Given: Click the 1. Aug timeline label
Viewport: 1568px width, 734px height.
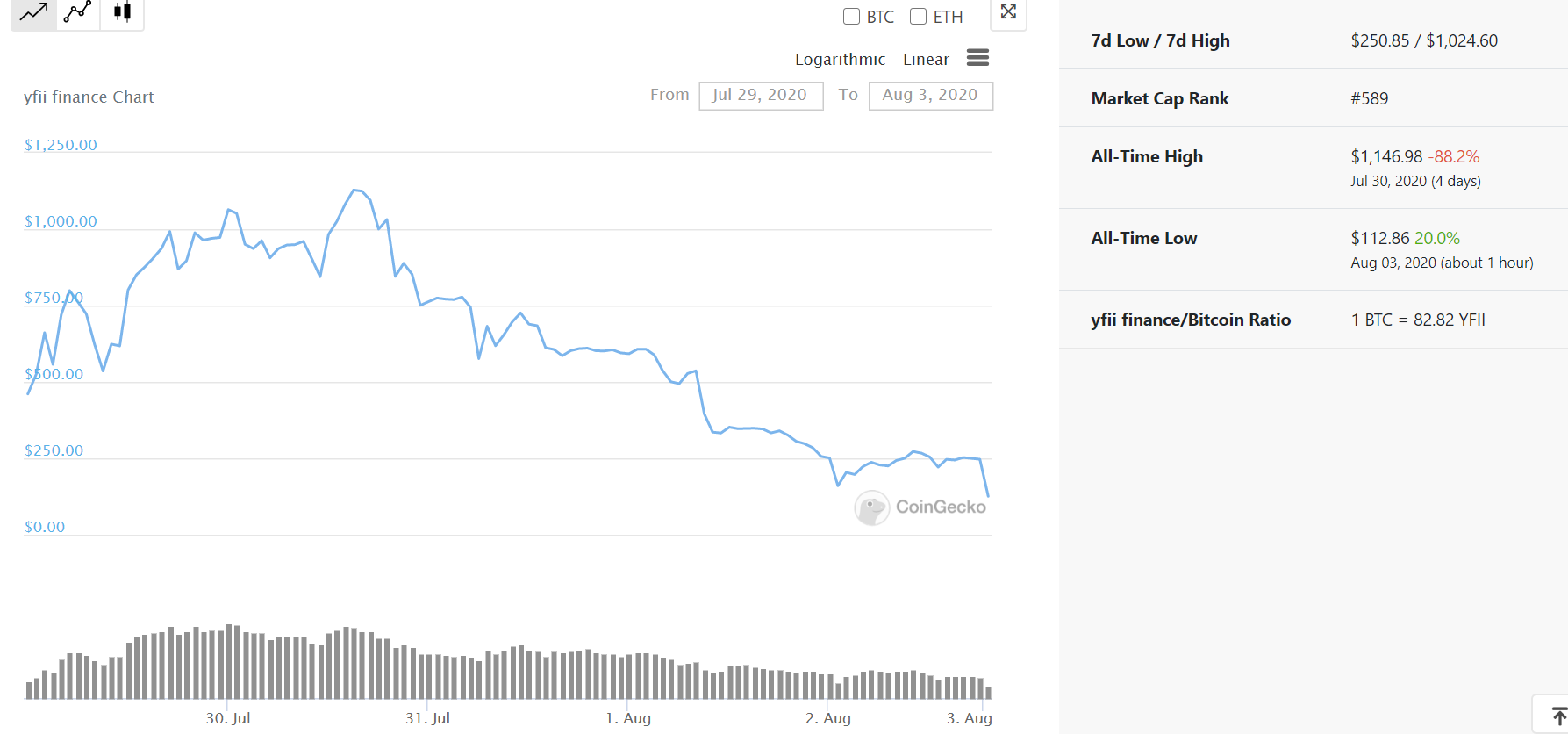Looking at the screenshot, I should coord(628,718).
